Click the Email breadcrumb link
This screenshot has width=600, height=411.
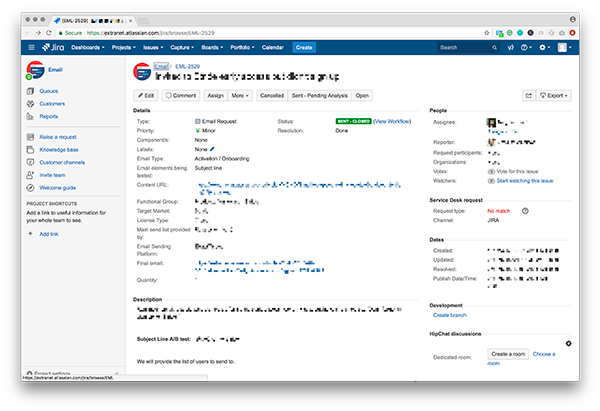tap(161, 66)
